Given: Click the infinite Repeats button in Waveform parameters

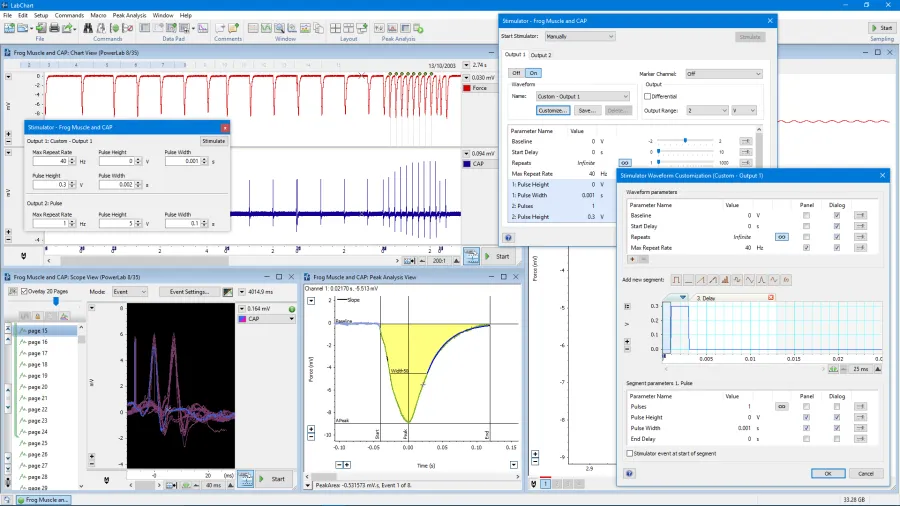Looking at the screenshot, I should (x=782, y=237).
